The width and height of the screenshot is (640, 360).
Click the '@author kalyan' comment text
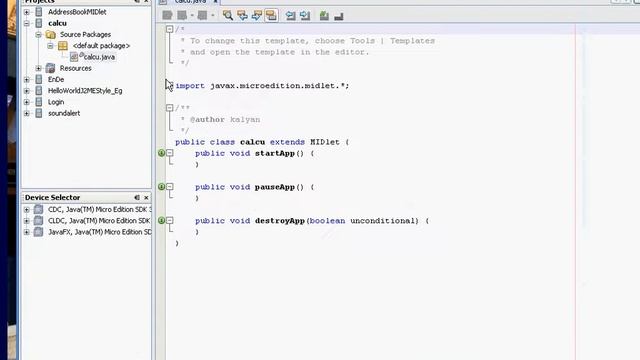(225, 120)
